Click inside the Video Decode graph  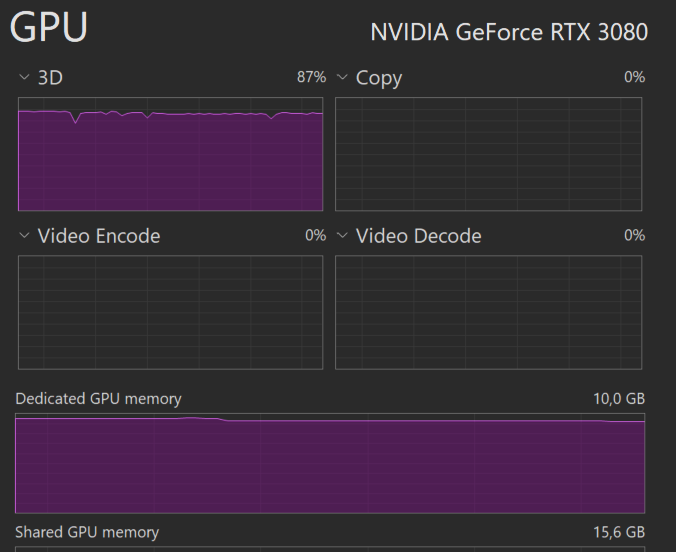pos(488,312)
